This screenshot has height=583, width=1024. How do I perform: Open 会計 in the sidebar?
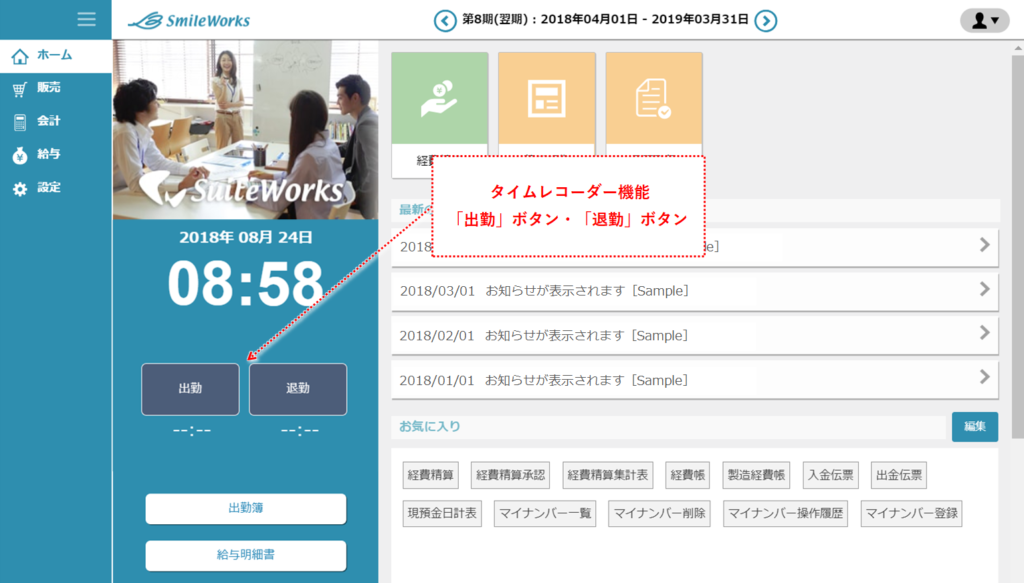tap(56, 121)
